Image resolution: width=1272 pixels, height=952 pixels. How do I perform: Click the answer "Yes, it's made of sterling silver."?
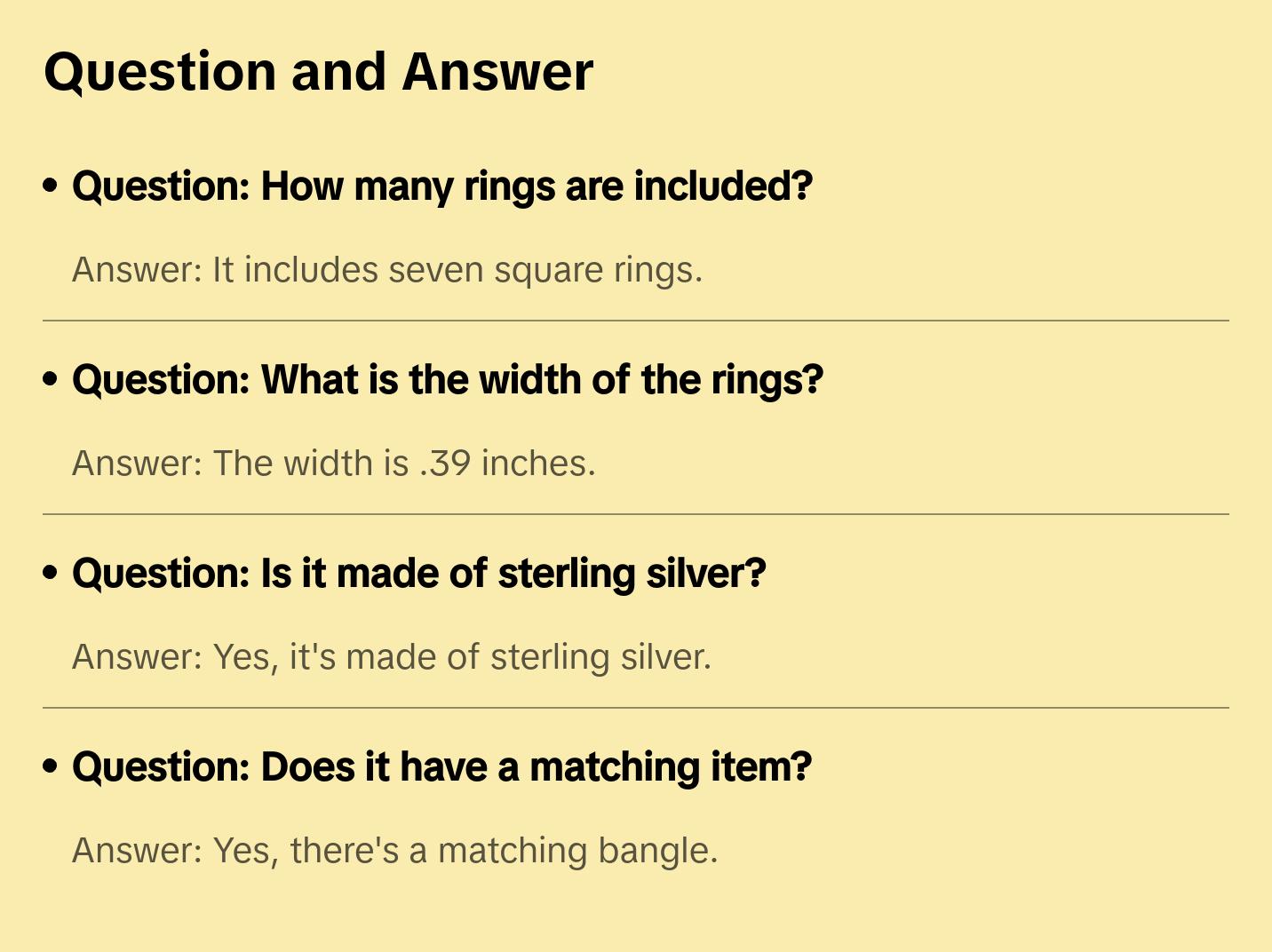(392, 657)
